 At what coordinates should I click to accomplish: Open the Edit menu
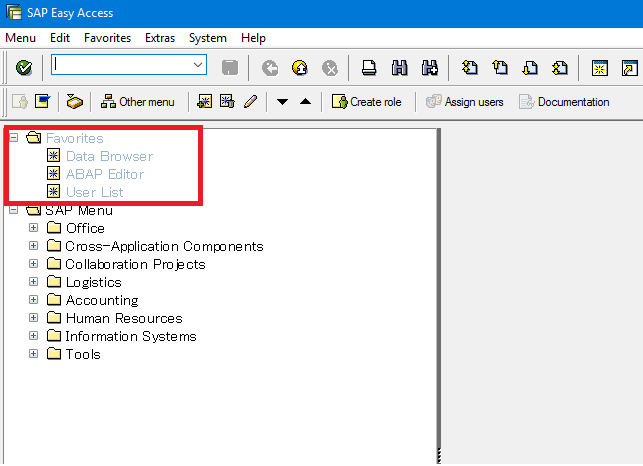coord(60,38)
